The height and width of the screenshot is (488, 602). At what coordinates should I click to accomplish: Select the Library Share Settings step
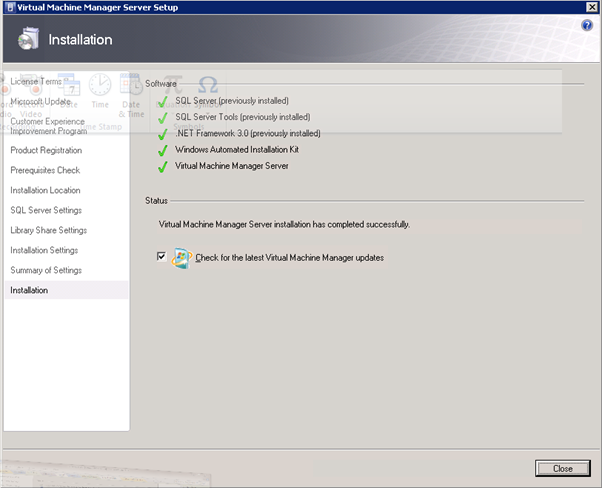click(x=49, y=230)
